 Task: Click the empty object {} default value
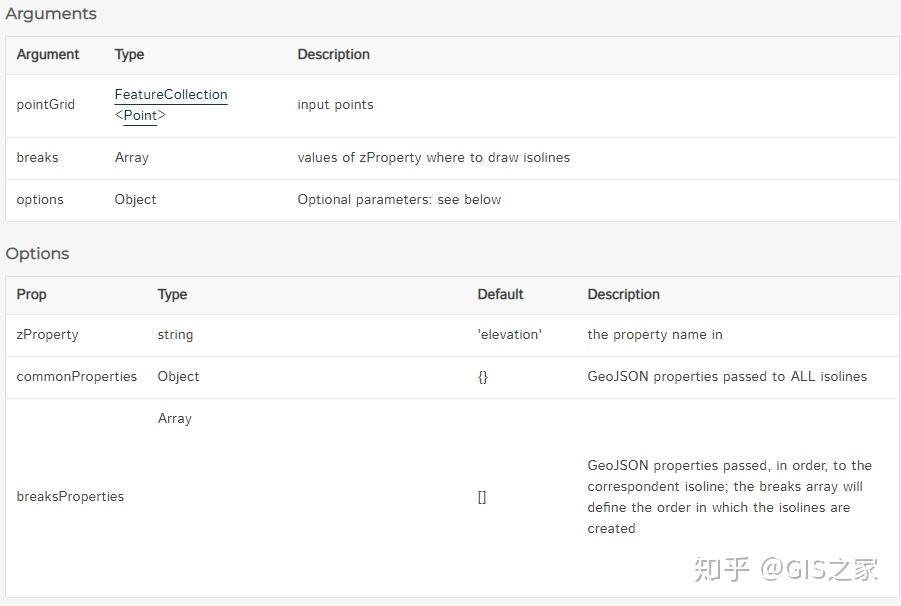(483, 376)
